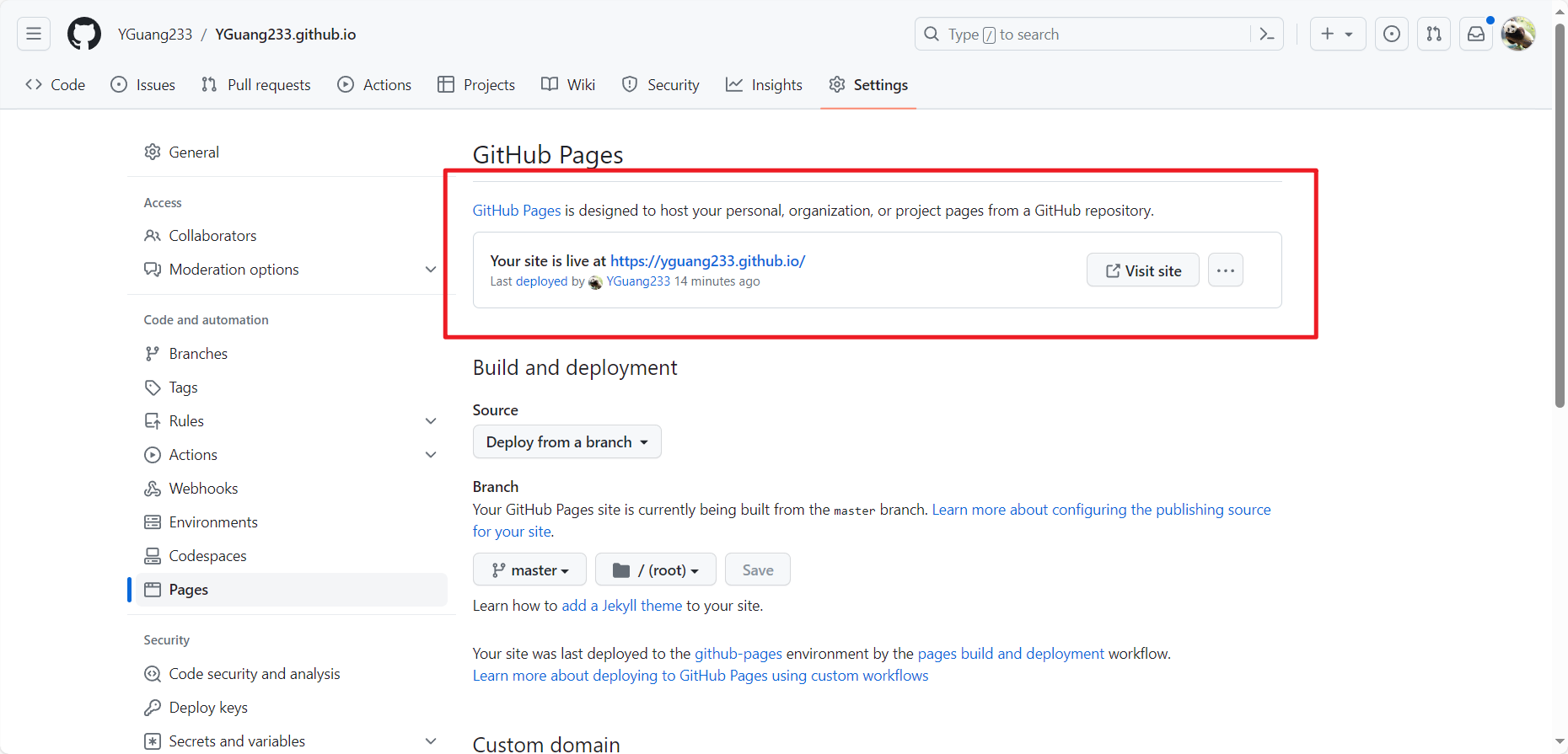Click the GitHub Octocat logo
Image resolution: width=1568 pixels, height=754 pixels.
coord(84,35)
